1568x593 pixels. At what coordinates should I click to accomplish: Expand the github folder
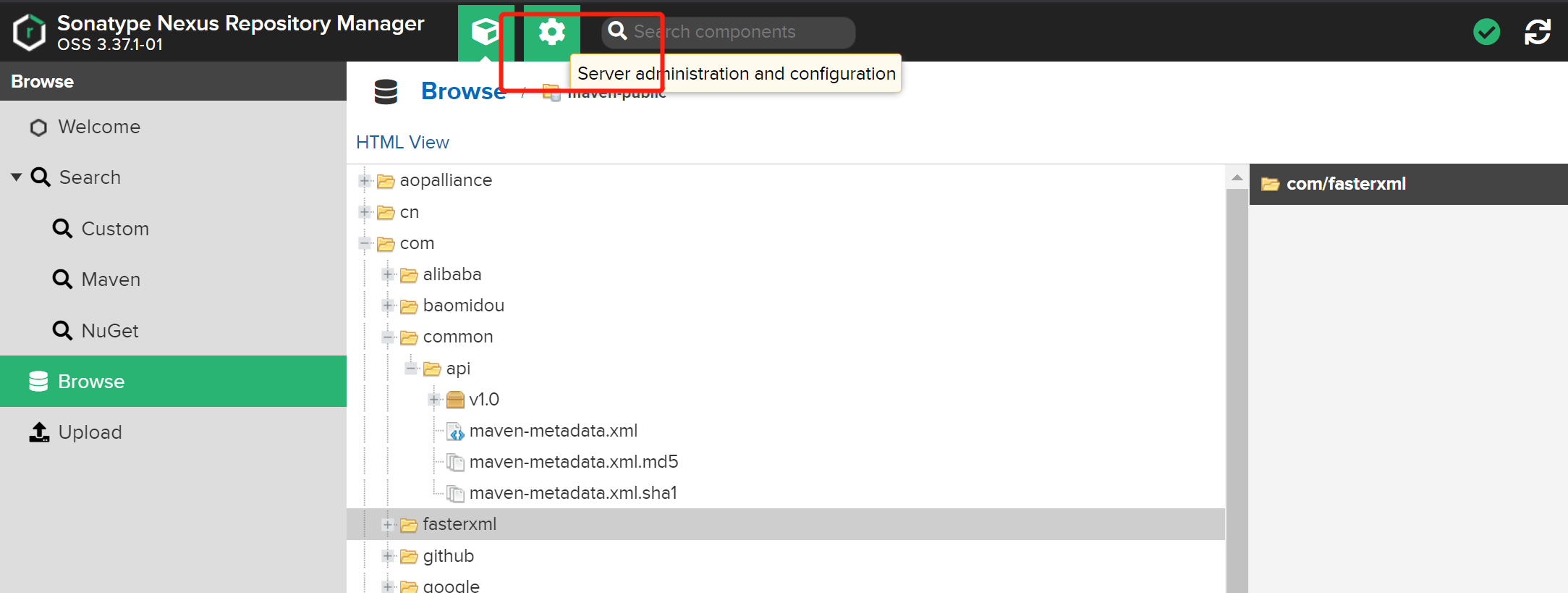[x=389, y=556]
